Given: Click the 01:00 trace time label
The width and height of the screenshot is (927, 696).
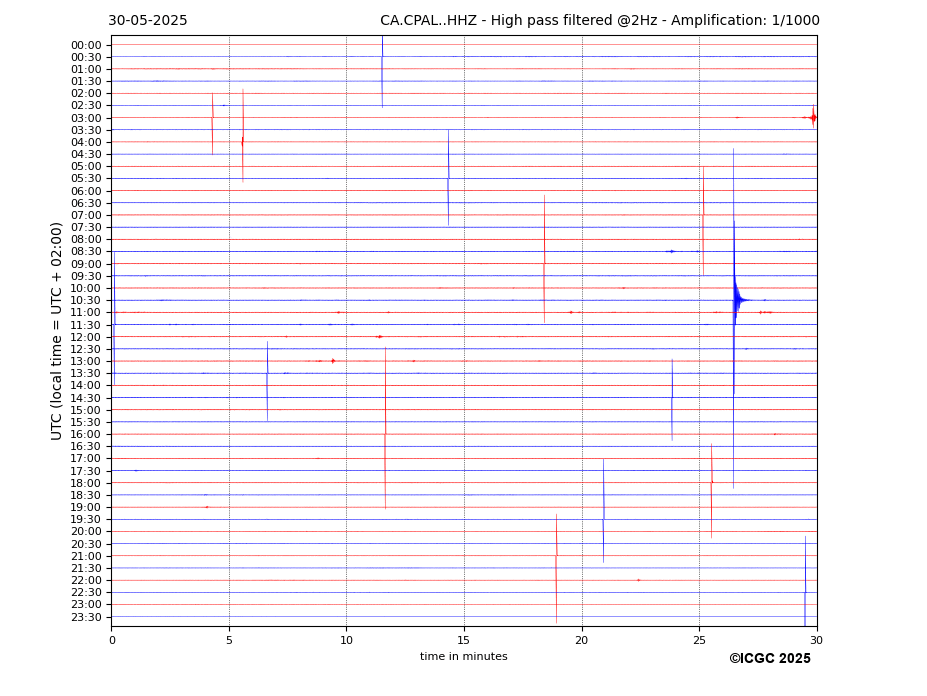Looking at the screenshot, I should (x=86, y=70).
